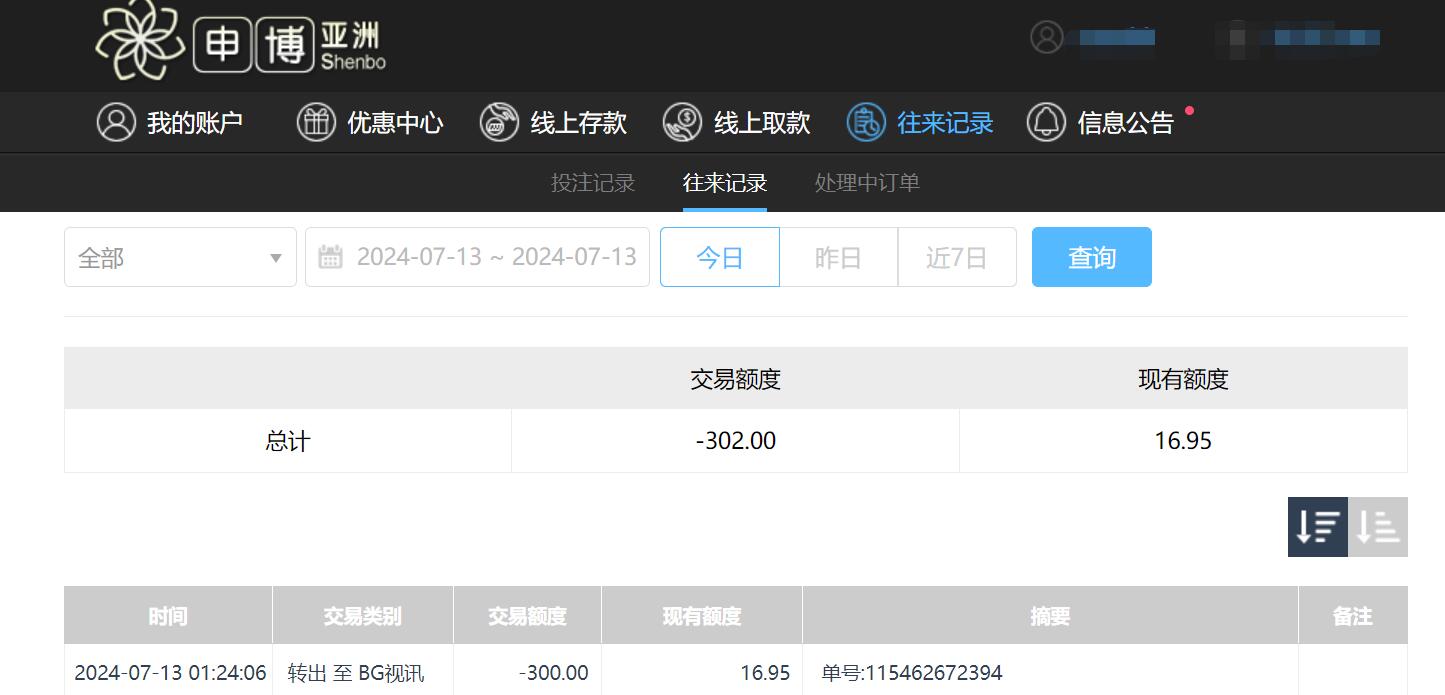Open the 处理中订单 tab
The width and height of the screenshot is (1445, 695).
click(x=865, y=182)
